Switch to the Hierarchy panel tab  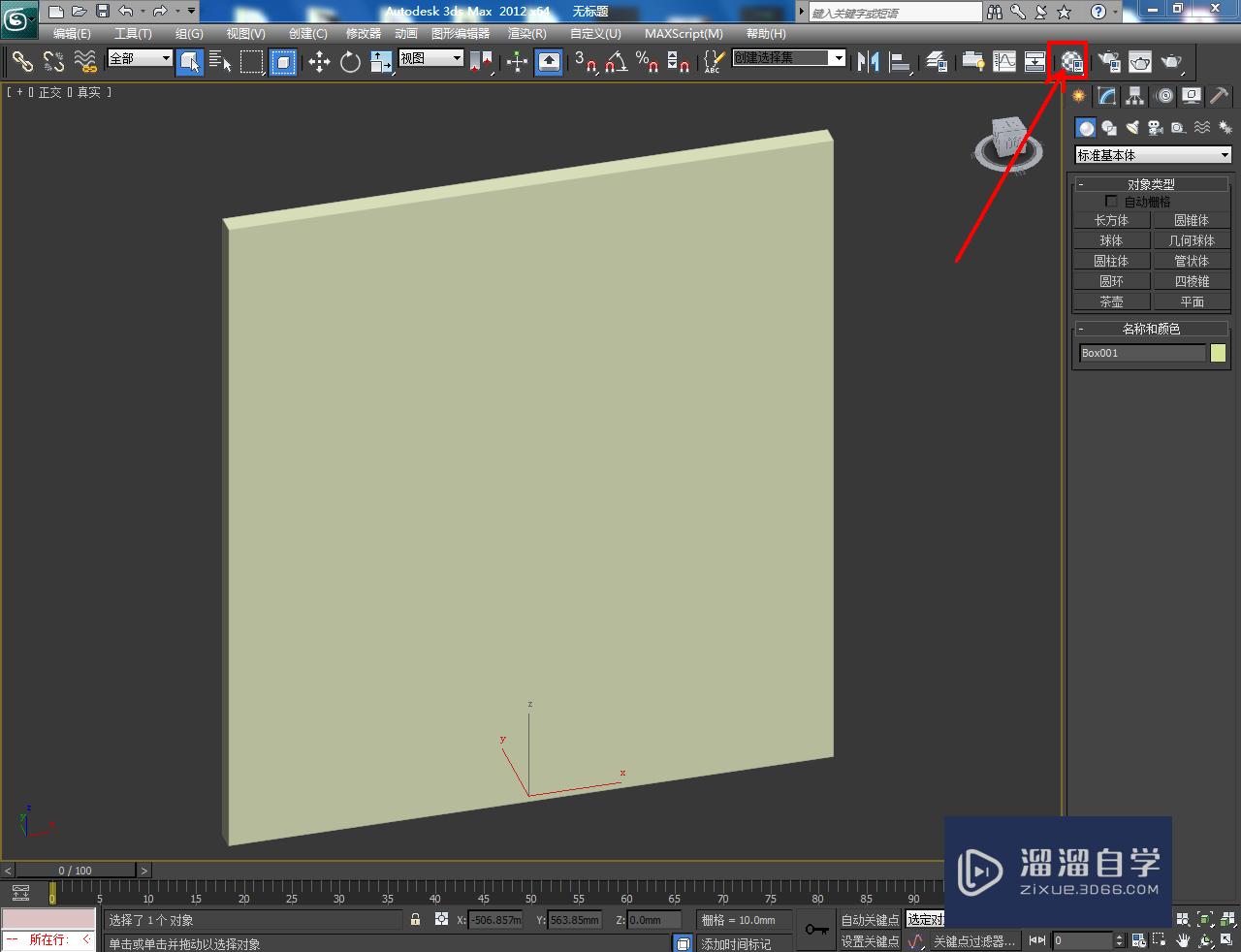click(x=1135, y=96)
